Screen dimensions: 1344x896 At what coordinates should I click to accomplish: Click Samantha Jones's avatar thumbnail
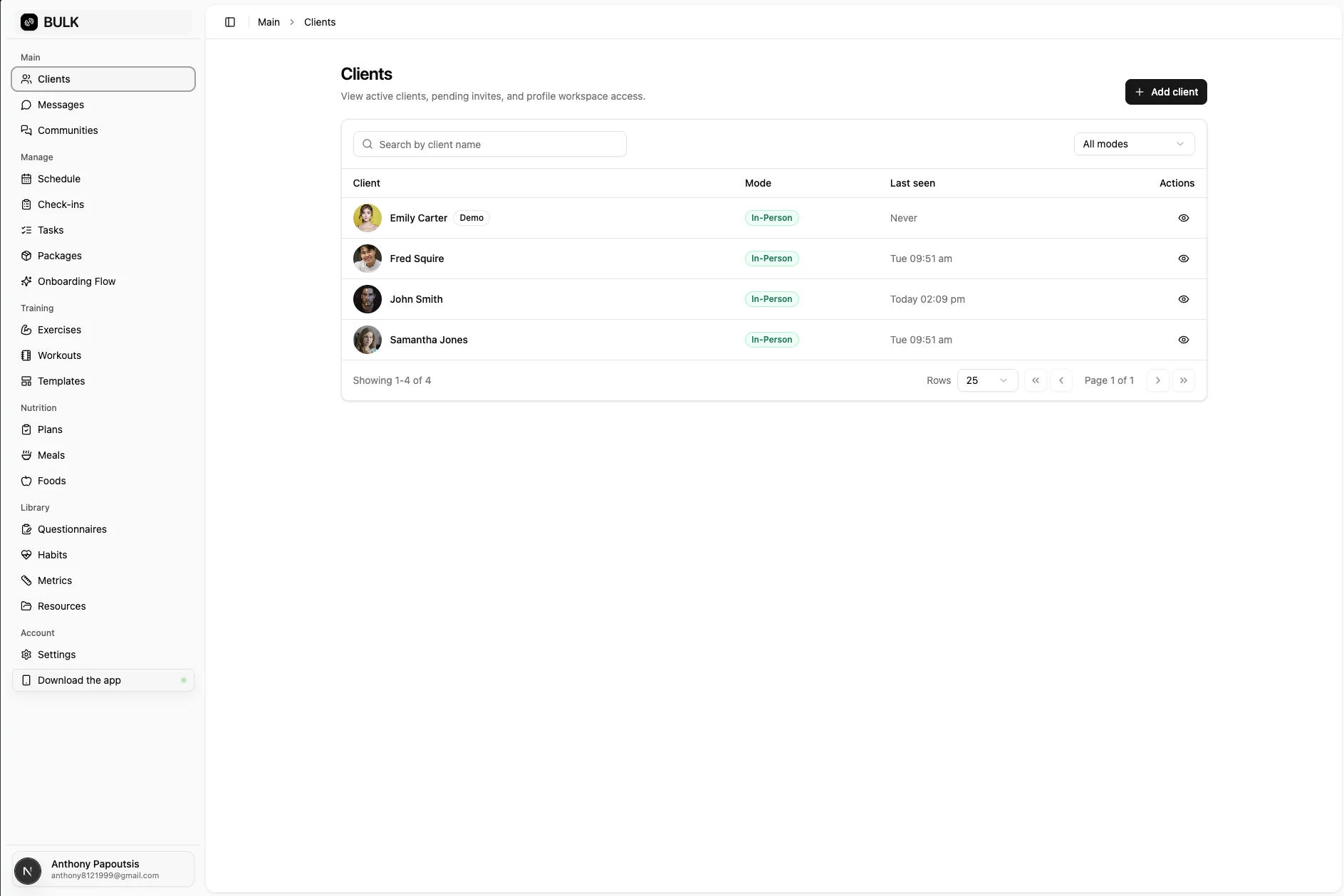click(x=368, y=340)
